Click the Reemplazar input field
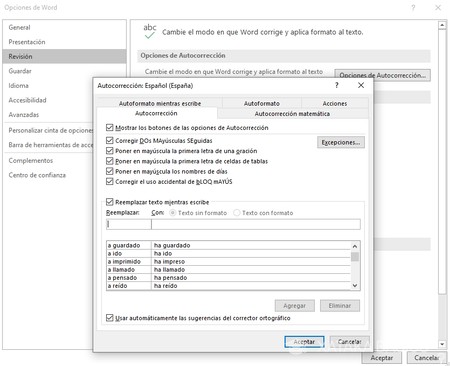The height and width of the screenshot is (366, 450). point(129,224)
